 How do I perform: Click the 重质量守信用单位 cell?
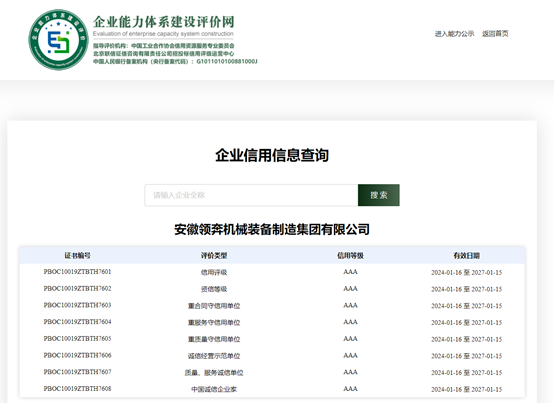click(214, 339)
